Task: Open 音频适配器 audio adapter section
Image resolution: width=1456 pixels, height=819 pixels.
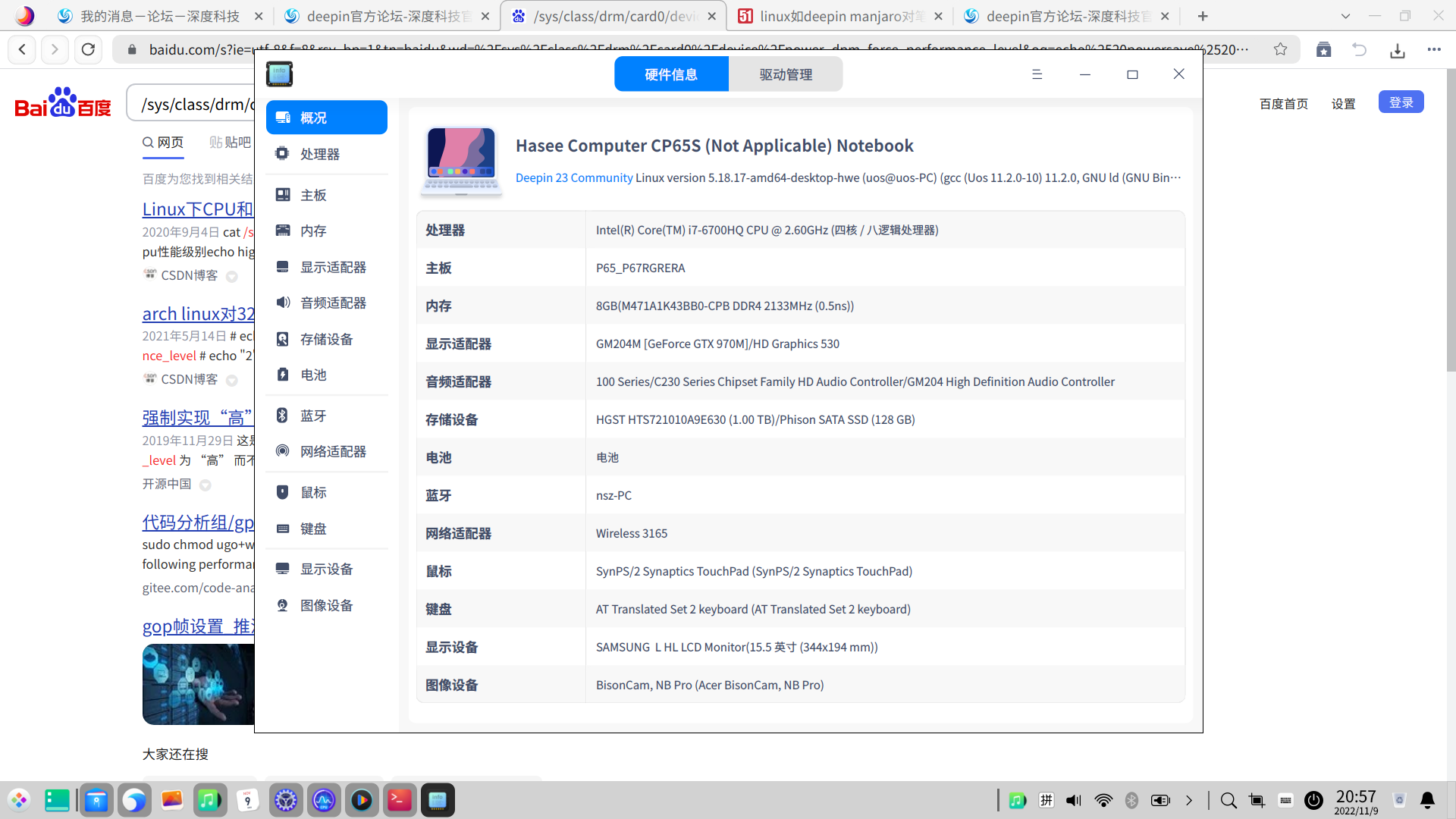Action: coord(332,303)
